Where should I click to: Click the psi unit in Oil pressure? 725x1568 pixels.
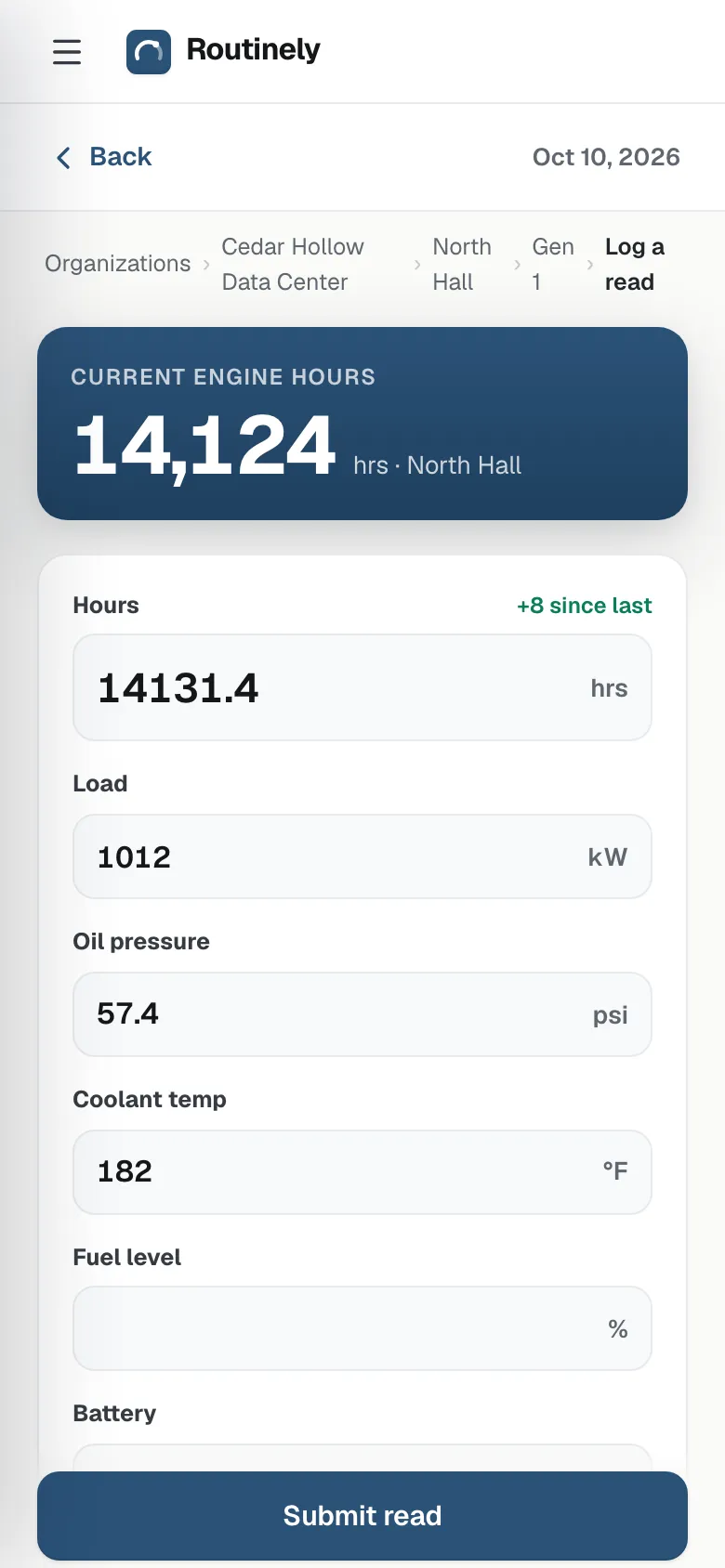pos(611,1015)
